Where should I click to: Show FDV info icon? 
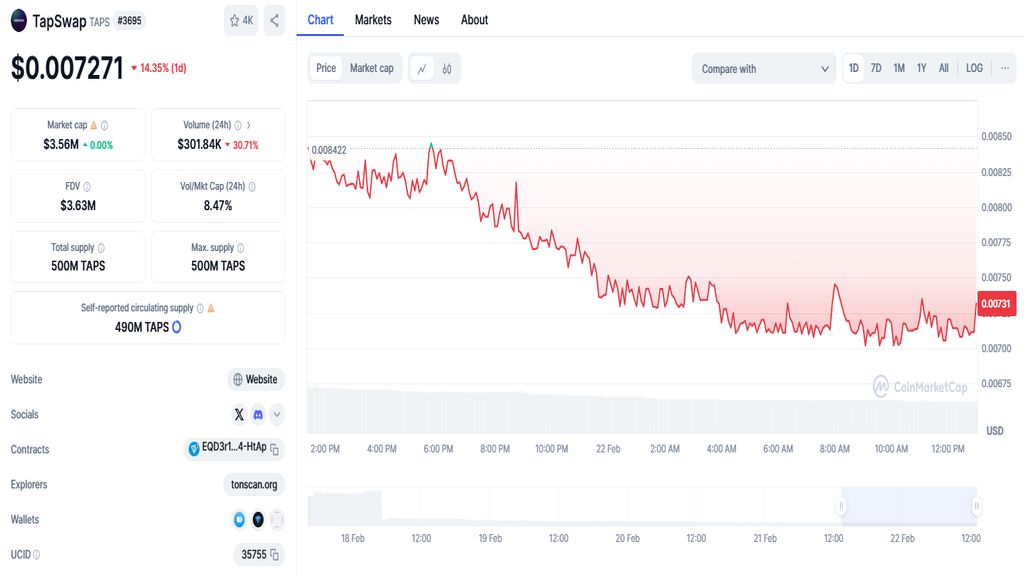(x=87, y=187)
